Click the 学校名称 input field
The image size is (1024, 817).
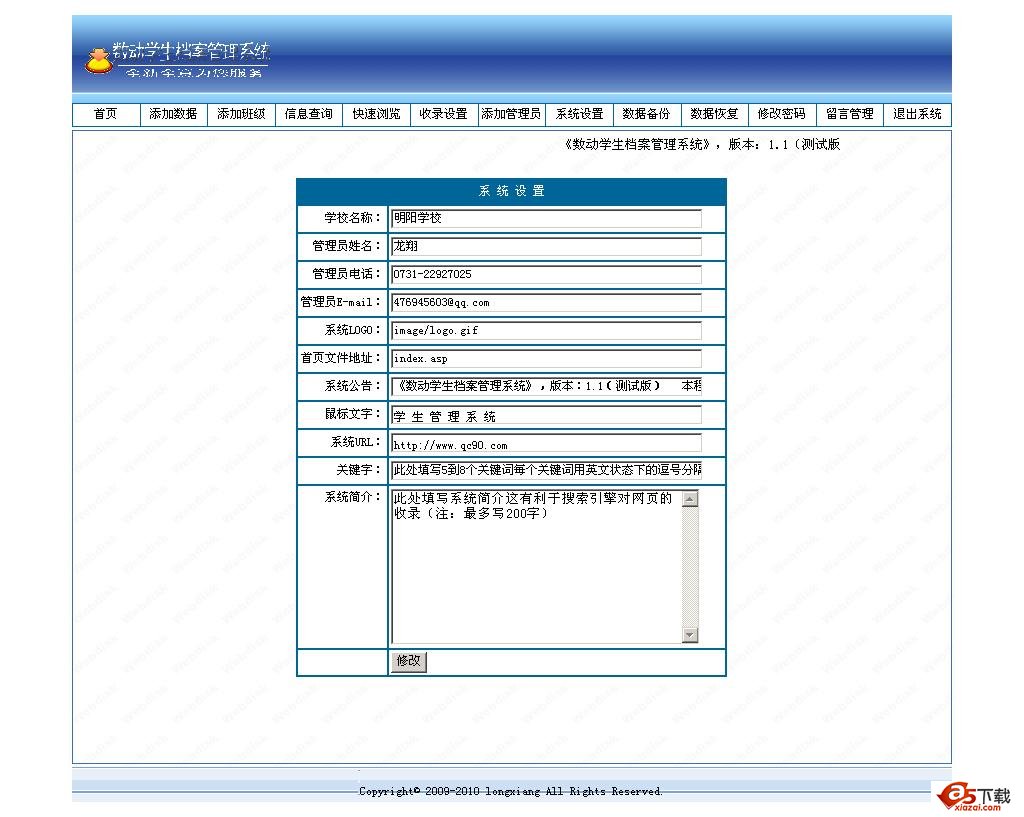(546, 218)
